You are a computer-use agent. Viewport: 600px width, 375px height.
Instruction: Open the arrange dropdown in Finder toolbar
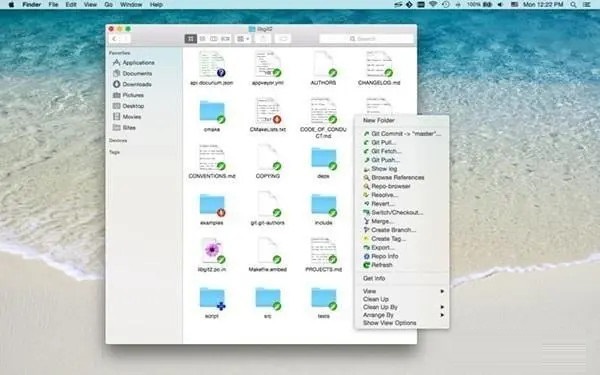pos(243,39)
